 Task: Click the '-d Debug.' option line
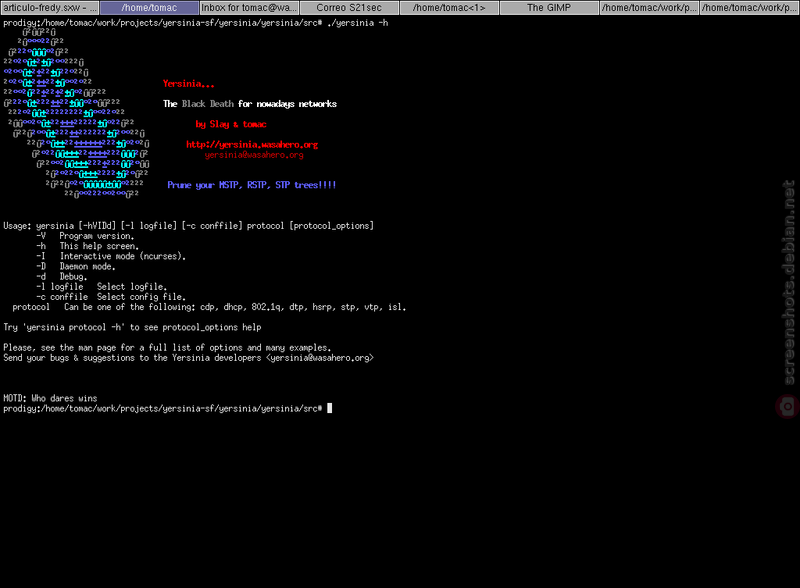[62, 277]
